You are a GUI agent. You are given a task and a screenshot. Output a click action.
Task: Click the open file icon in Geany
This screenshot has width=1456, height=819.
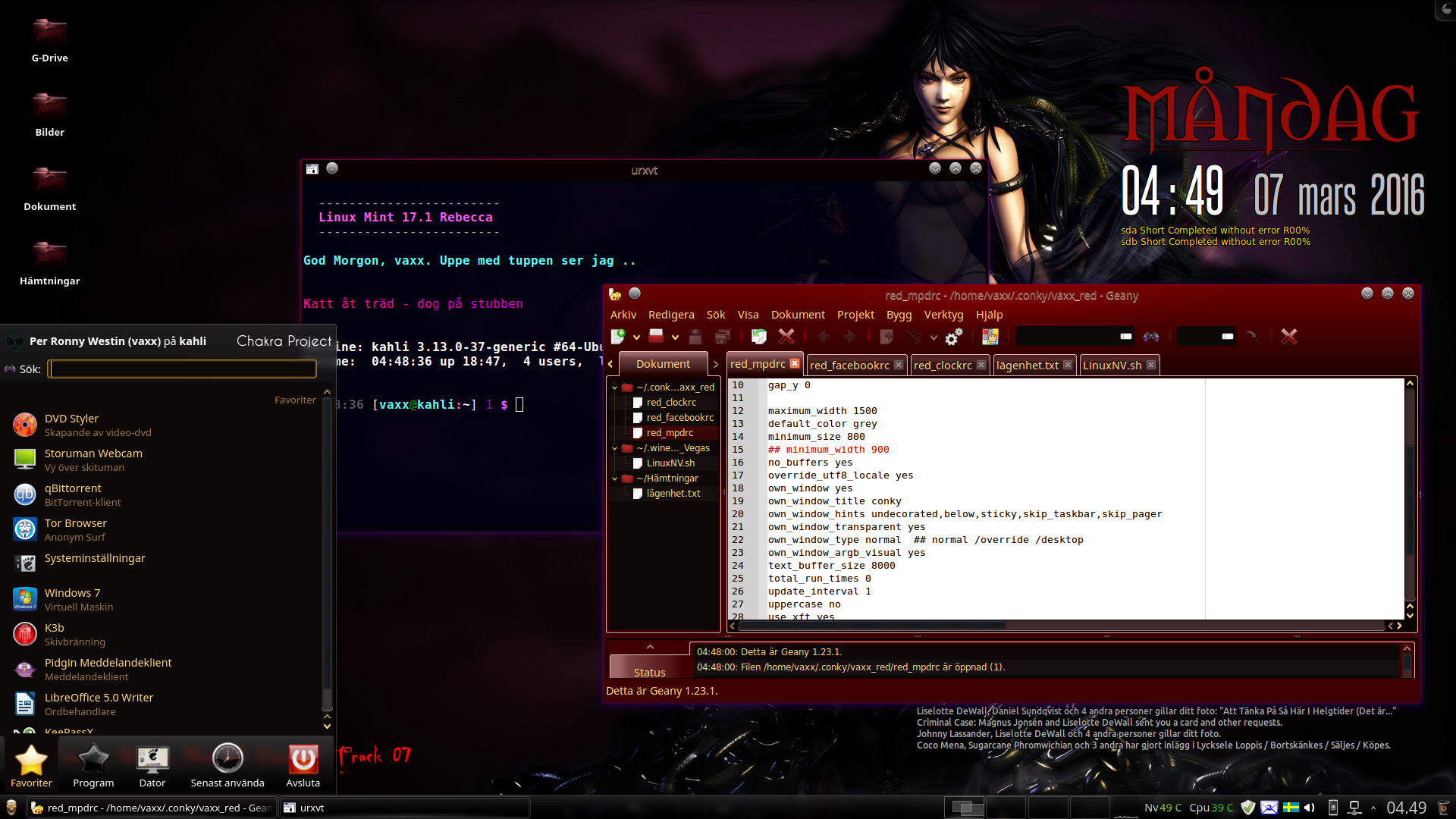(657, 336)
